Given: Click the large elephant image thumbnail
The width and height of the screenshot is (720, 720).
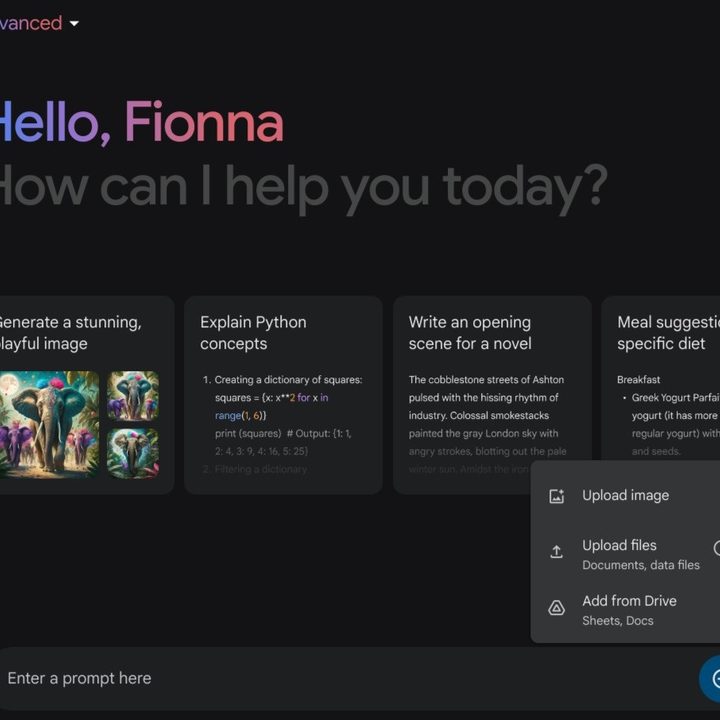Looking at the screenshot, I should pos(49,424).
